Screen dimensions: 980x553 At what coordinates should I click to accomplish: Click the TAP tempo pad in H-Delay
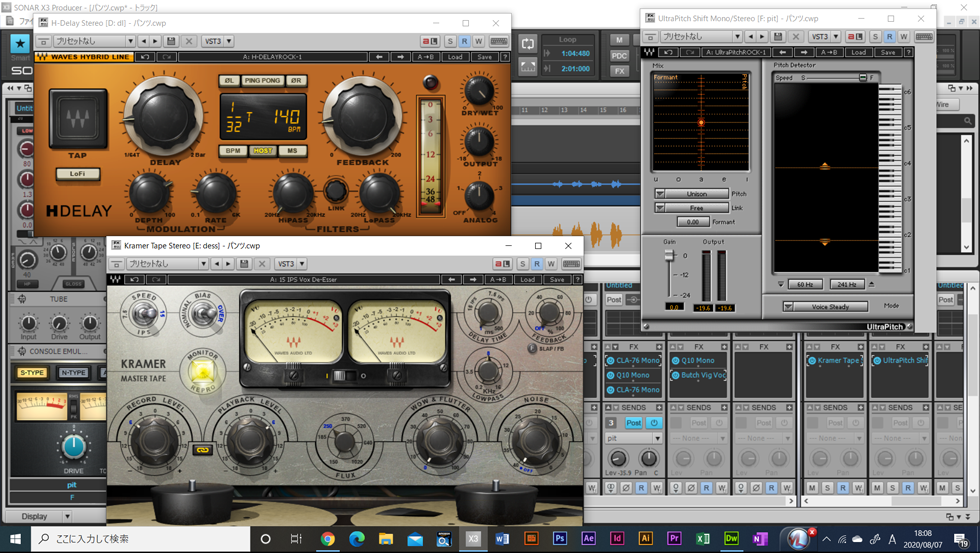(x=78, y=119)
